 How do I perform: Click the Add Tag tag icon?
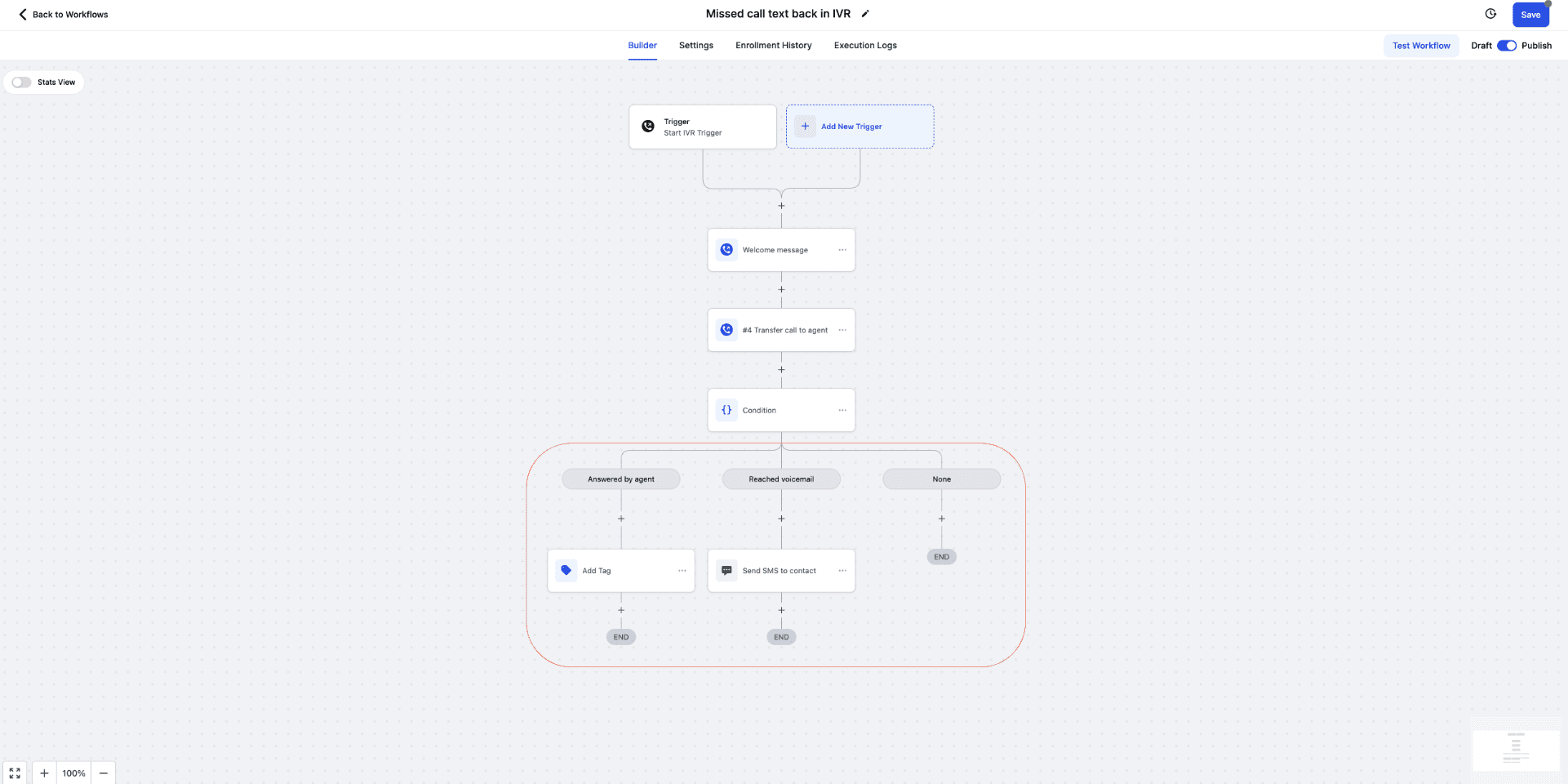point(566,570)
